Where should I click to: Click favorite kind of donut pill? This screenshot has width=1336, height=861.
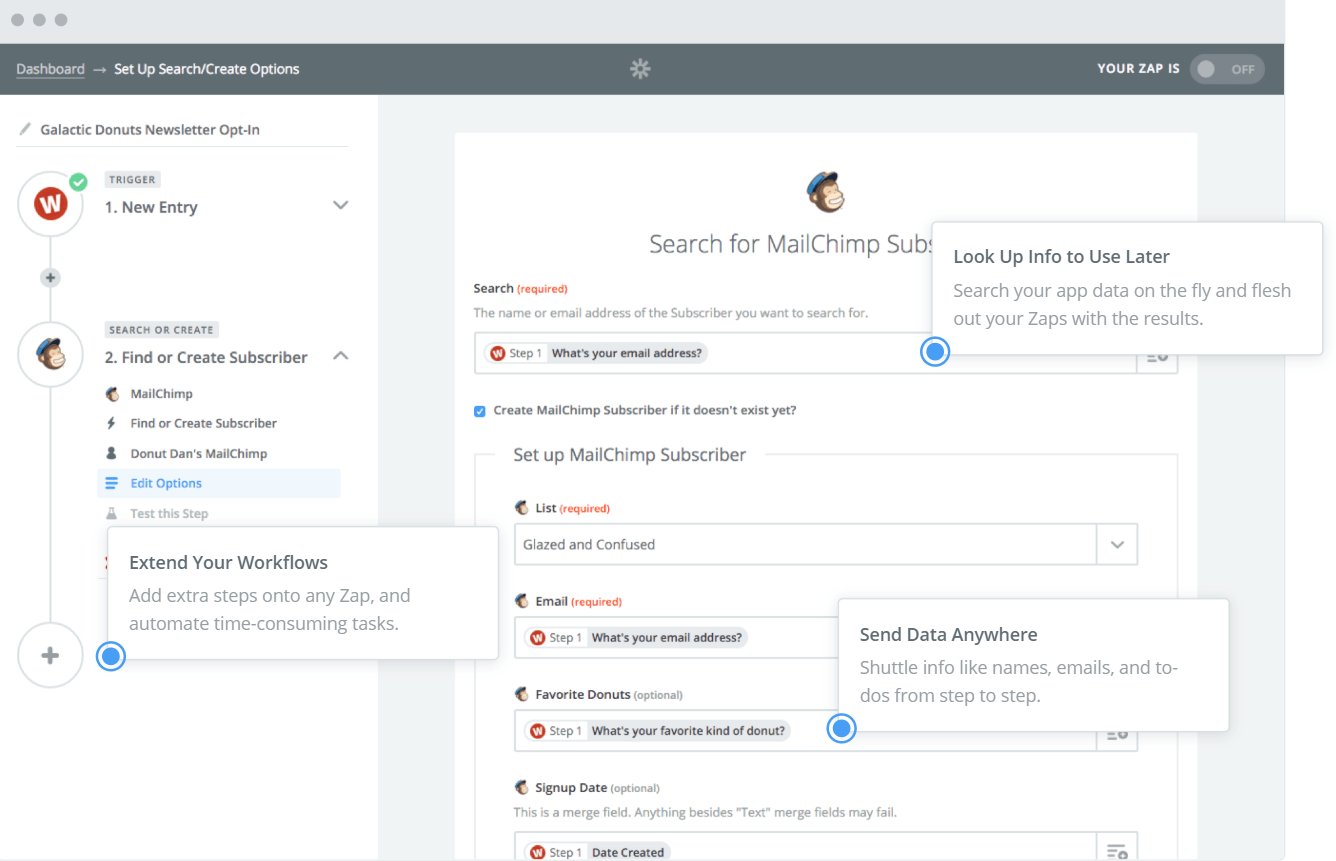pyautogui.click(x=658, y=731)
